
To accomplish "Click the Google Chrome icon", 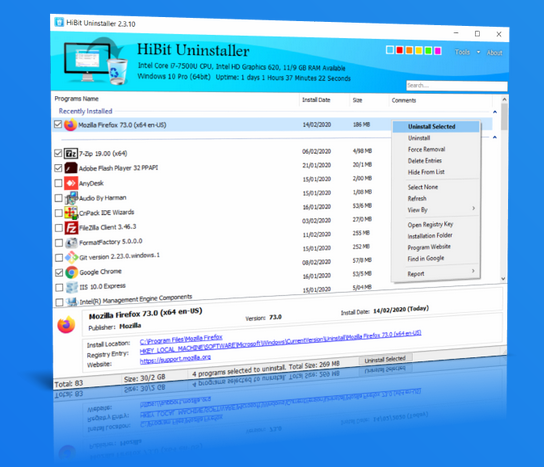I will click(x=71, y=272).
